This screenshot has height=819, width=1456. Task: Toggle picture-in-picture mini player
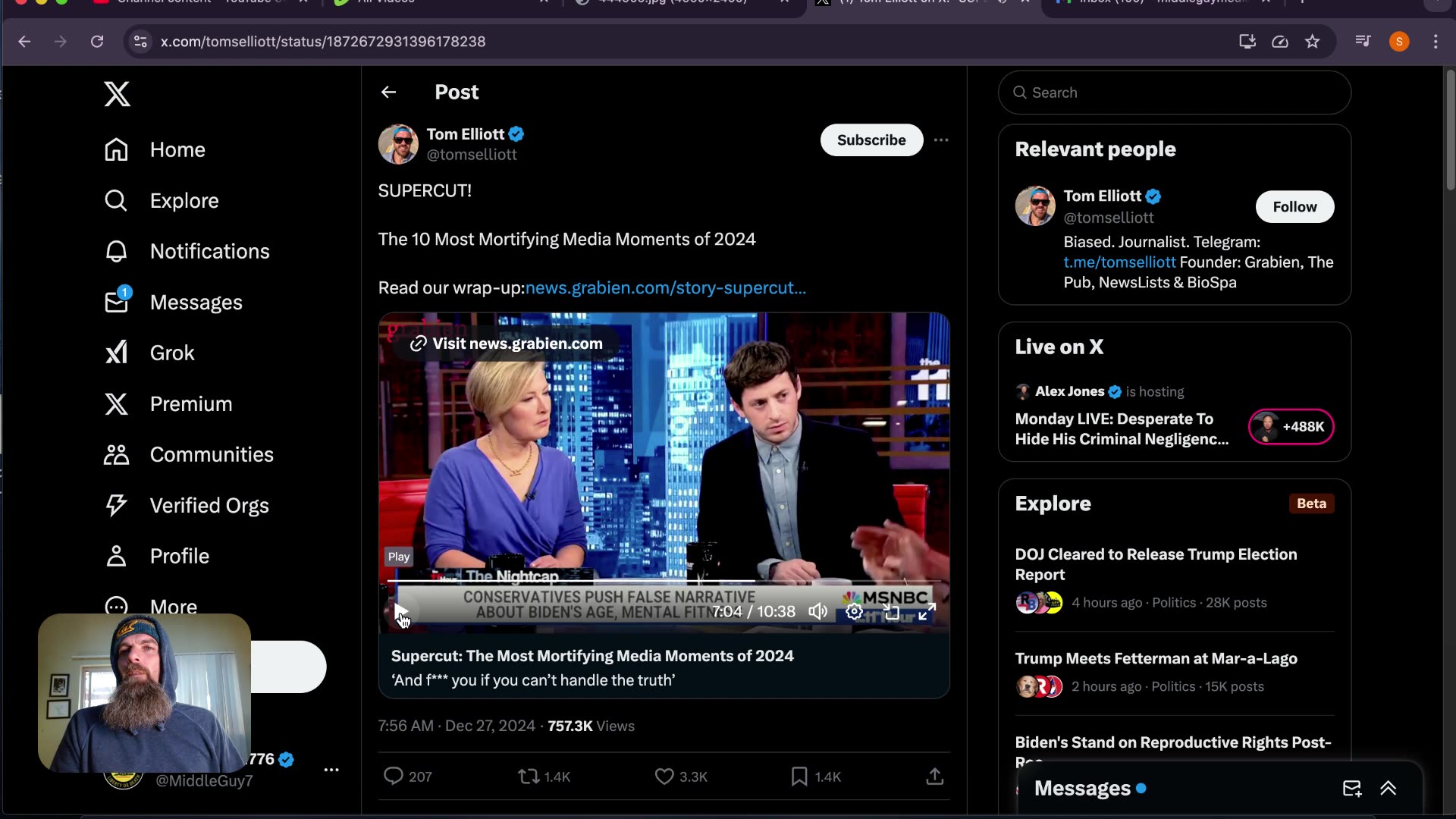[892, 611]
